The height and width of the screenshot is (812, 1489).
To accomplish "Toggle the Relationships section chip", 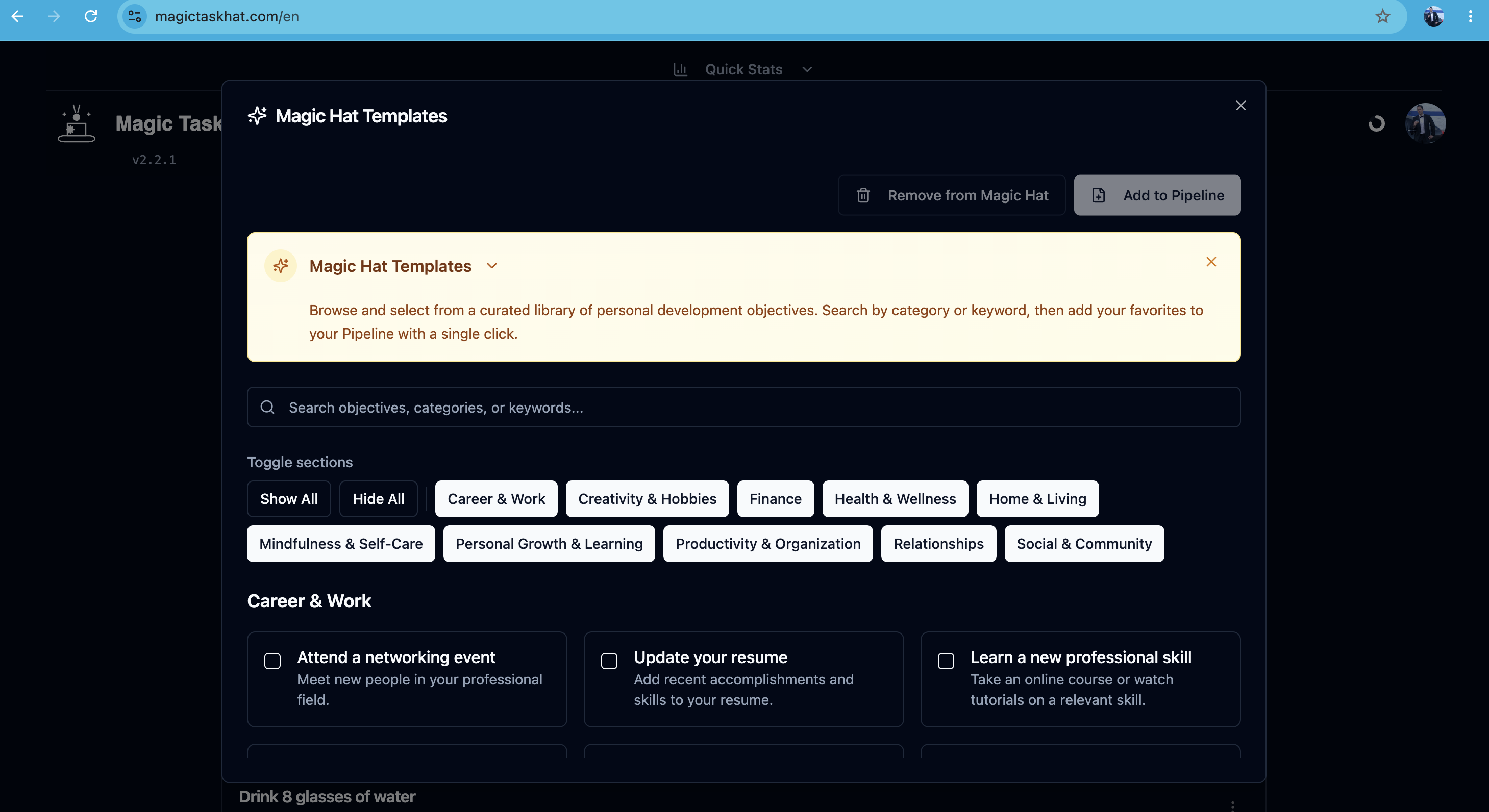I will tap(938, 544).
